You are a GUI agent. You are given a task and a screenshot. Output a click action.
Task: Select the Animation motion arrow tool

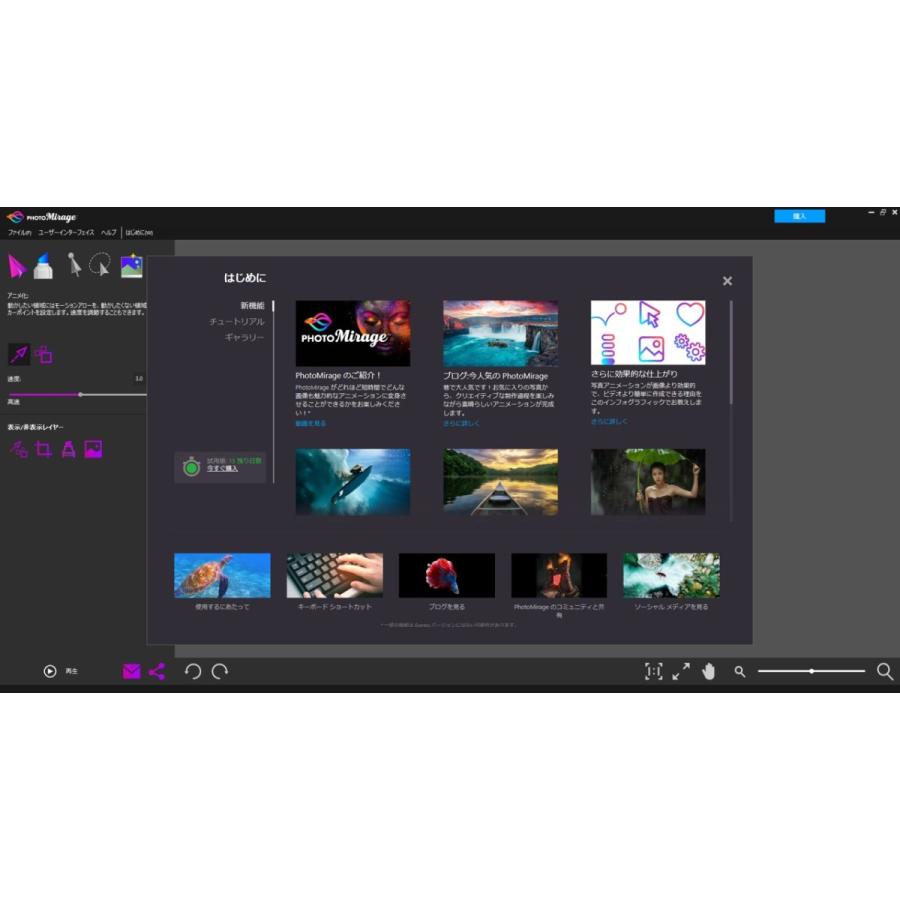(18, 265)
